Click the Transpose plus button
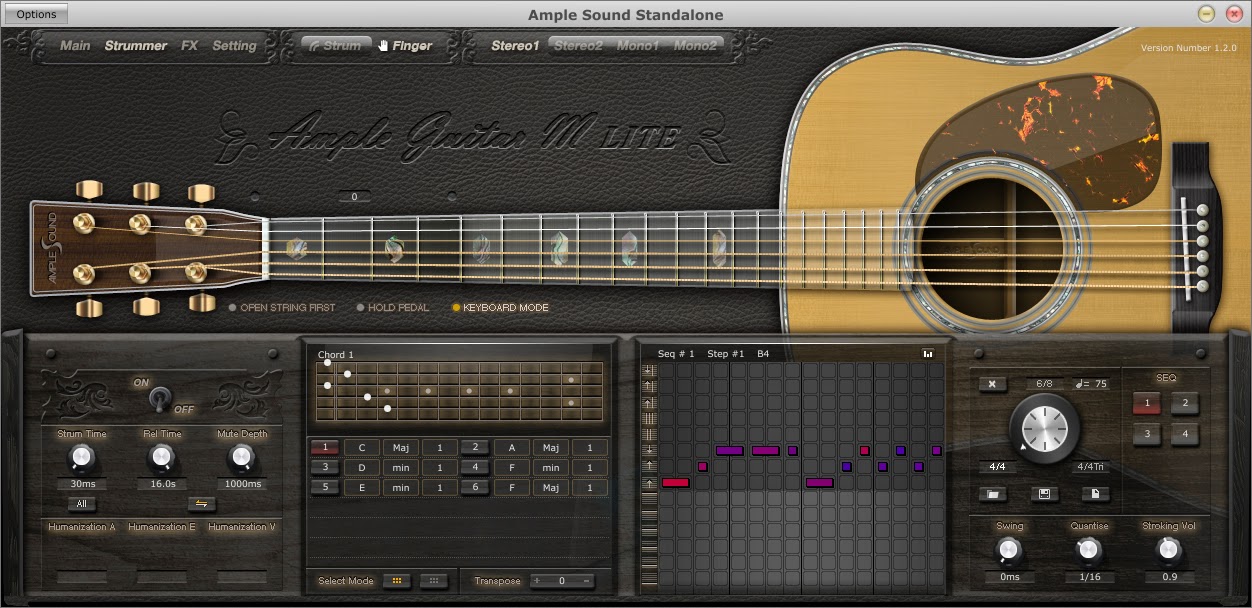Image resolution: width=1252 pixels, height=608 pixels. coord(537,580)
